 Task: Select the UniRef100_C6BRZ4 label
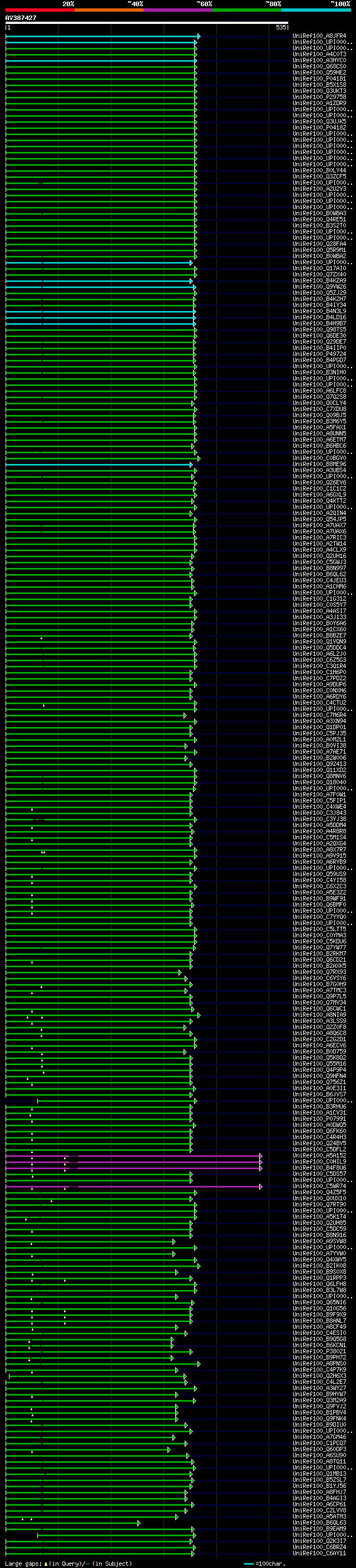[319, 1547]
